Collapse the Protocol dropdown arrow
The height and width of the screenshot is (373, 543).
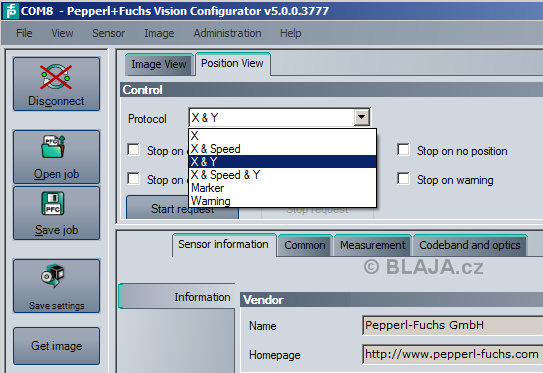pos(362,117)
